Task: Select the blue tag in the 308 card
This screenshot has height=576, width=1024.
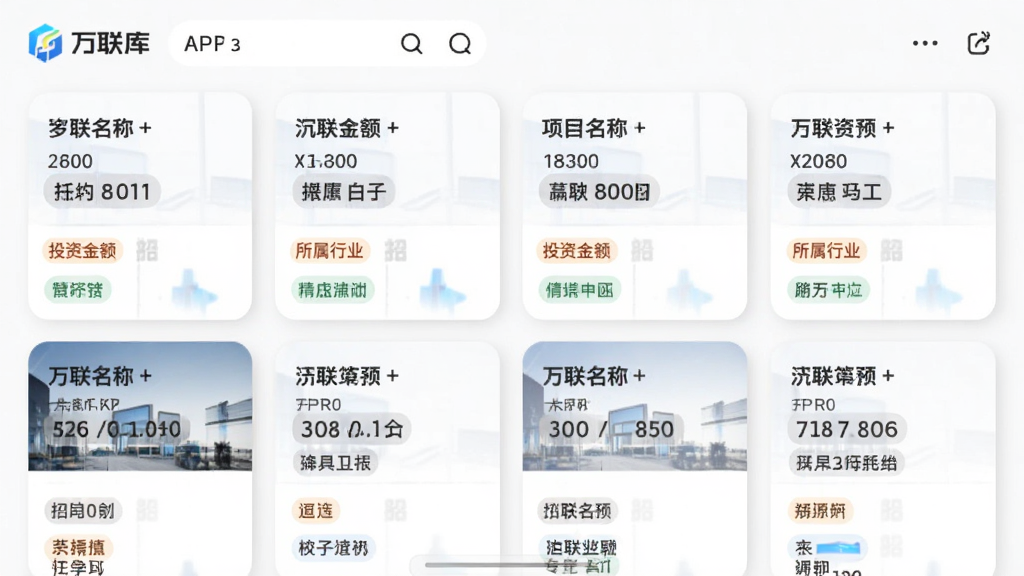Action: point(333,548)
